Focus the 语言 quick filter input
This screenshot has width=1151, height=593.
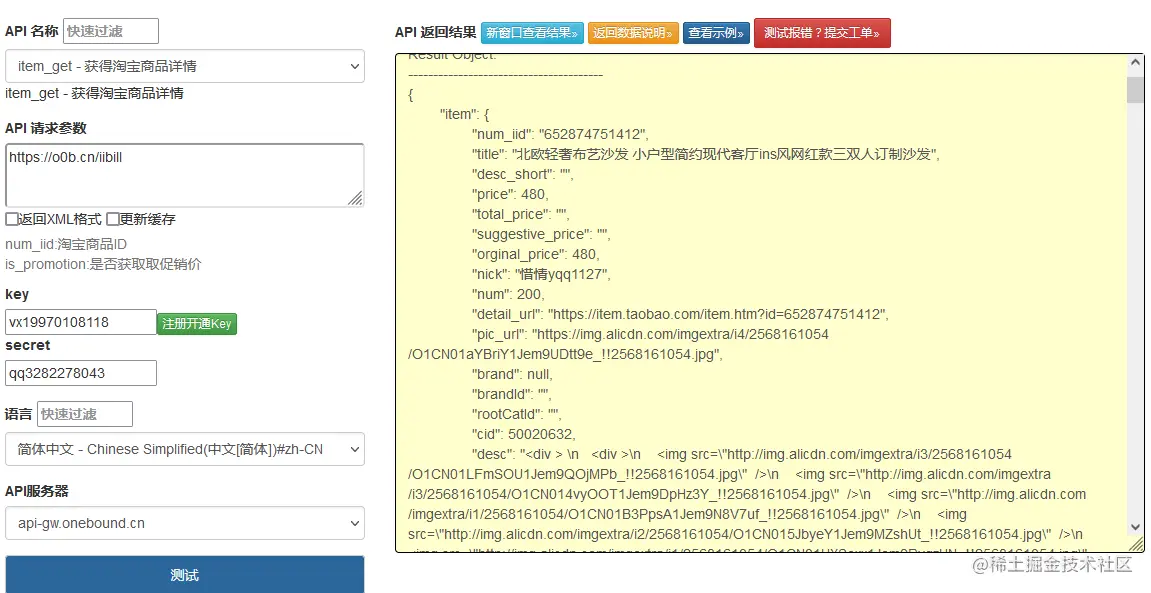tap(85, 414)
